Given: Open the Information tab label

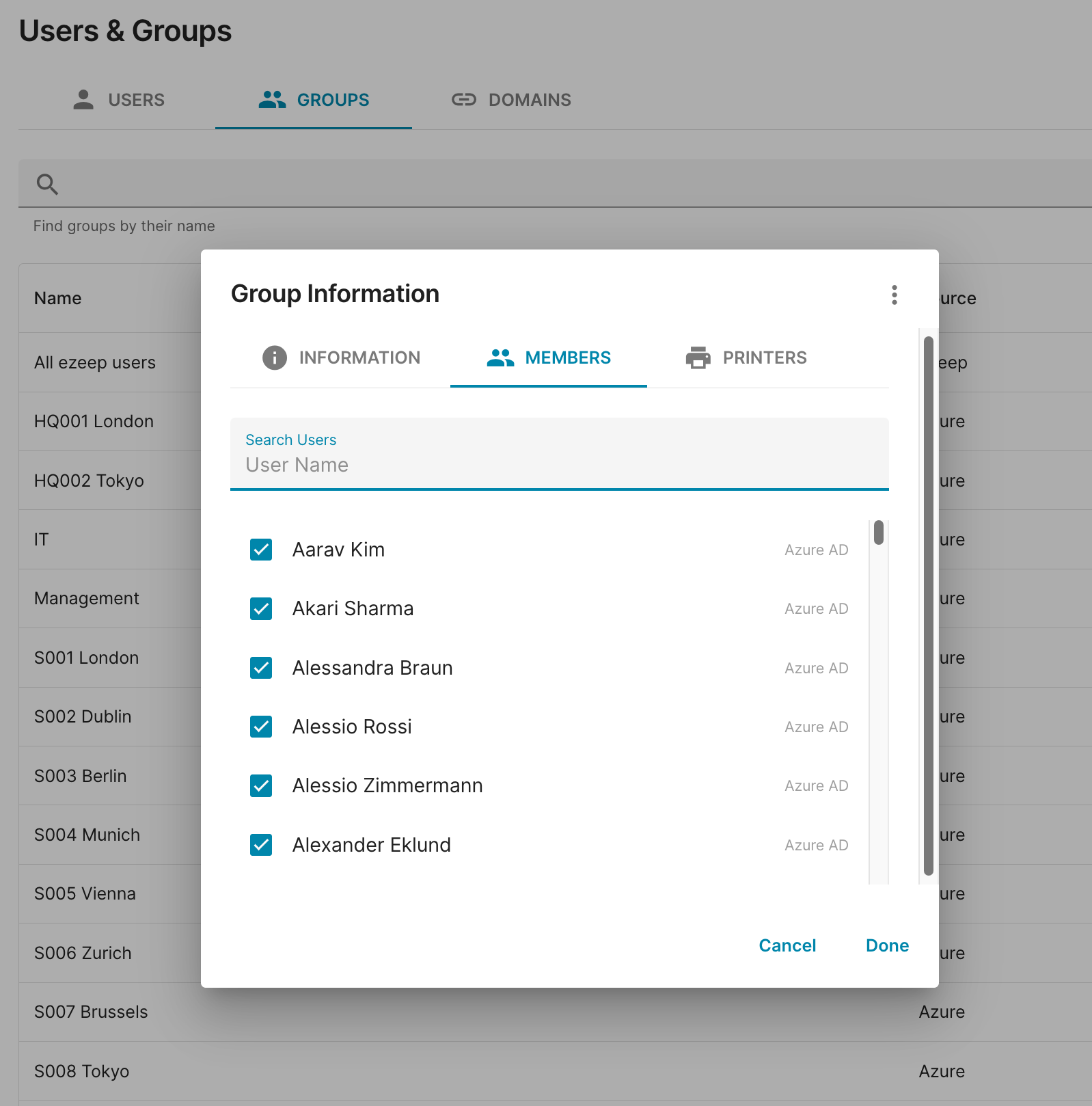Looking at the screenshot, I should 359,358.
